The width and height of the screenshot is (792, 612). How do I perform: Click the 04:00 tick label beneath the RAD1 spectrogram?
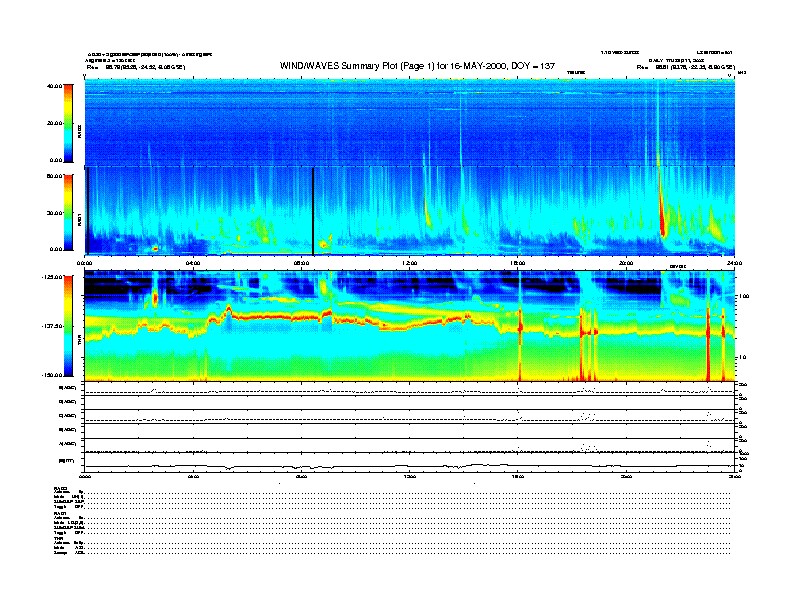tap(193, 263)
